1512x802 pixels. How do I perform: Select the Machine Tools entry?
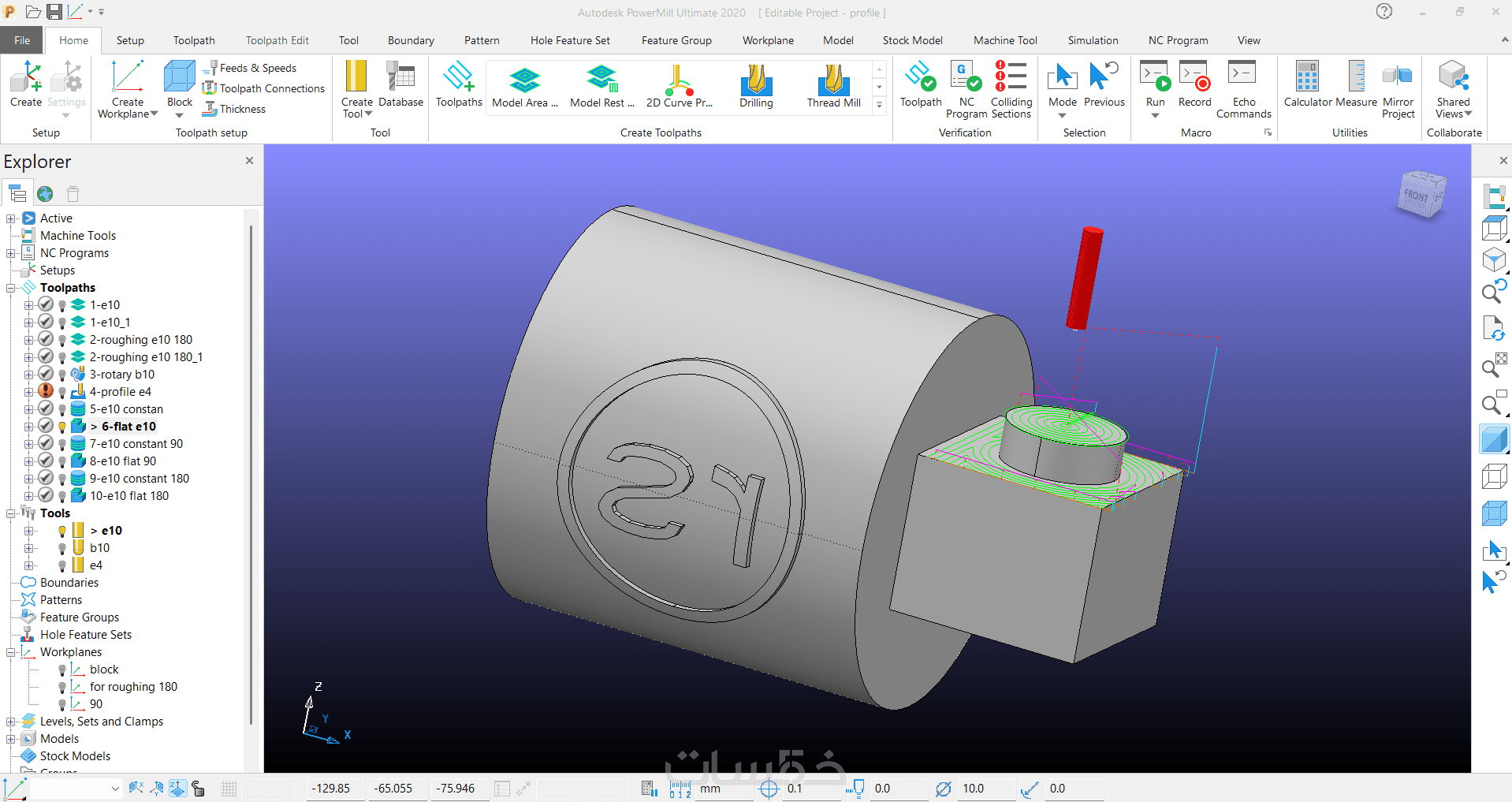pyautogui.click(x=78, y=236)
